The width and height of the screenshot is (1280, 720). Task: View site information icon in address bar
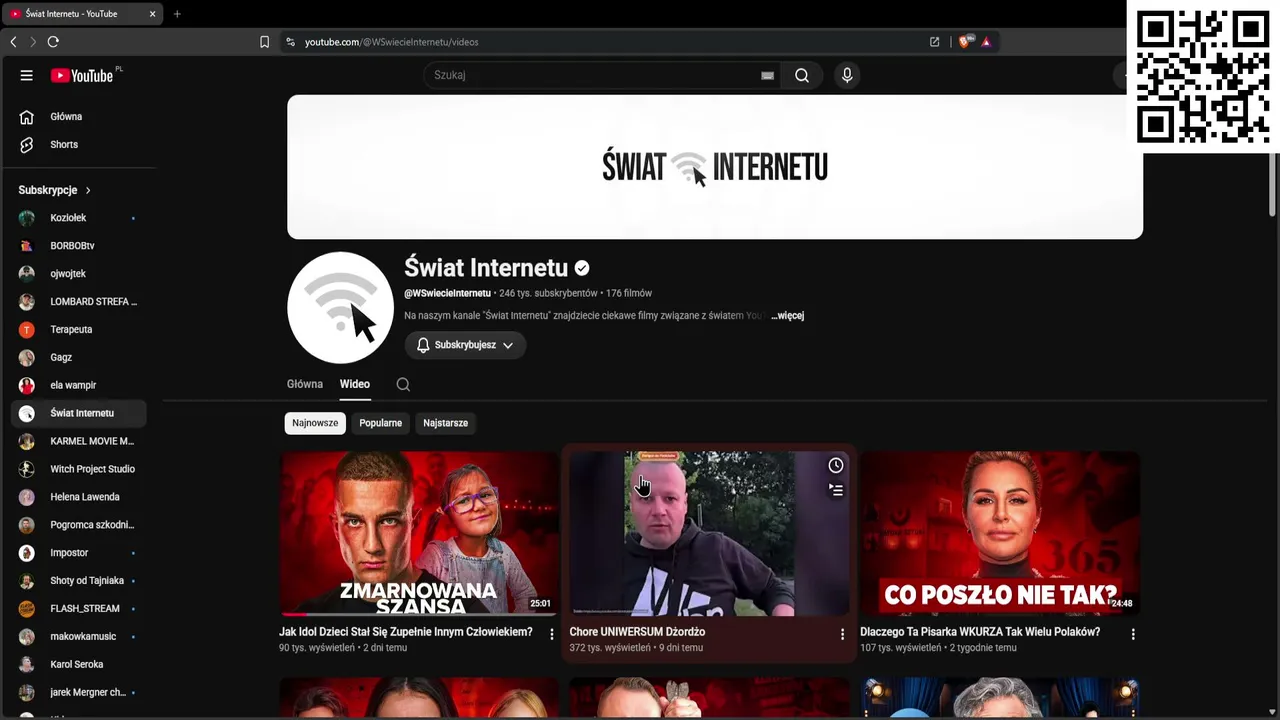point(290,42)
